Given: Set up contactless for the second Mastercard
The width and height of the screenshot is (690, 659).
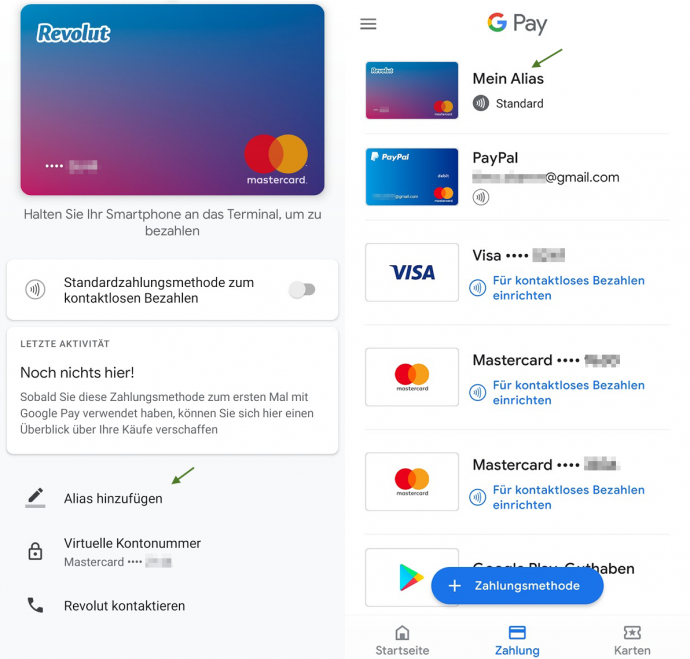Looking at the screenshot, I should point(568,498).
